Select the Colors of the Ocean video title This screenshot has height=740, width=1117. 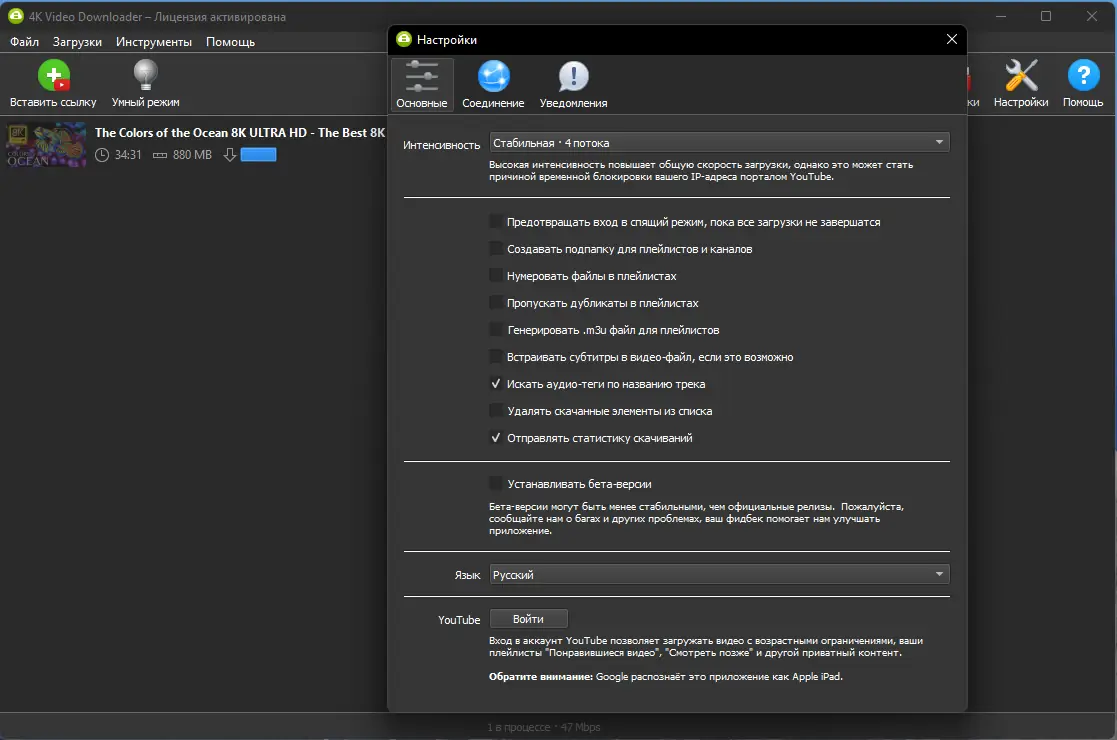click(x=240, y=132)
